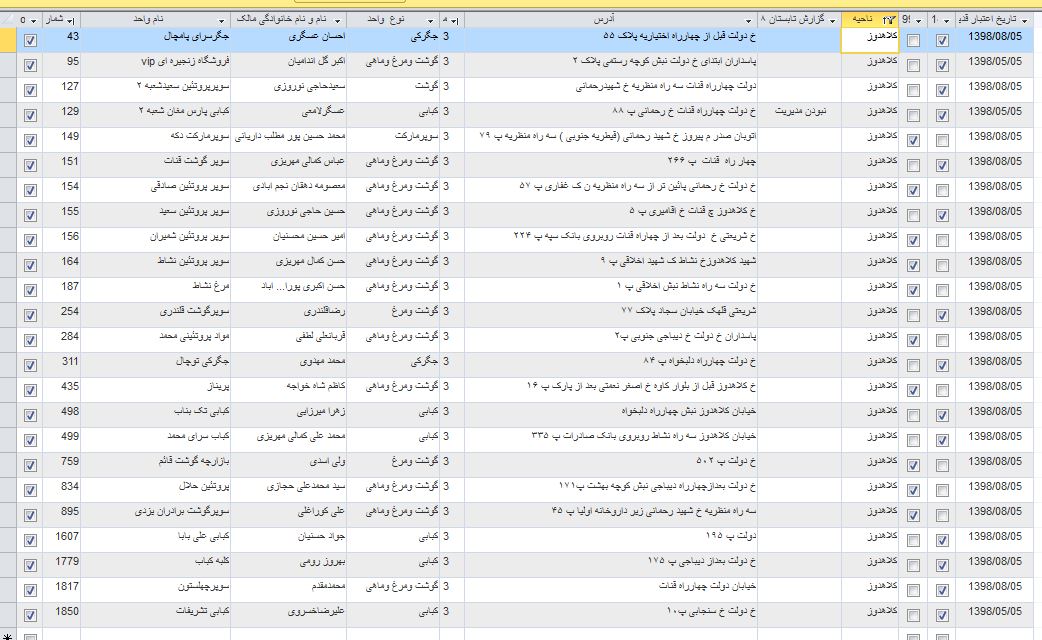The width and height of the screenshot is (1042, 640).
Task: Click unit name 'مرغ نشاط'
Action: [x=211, y=286]
